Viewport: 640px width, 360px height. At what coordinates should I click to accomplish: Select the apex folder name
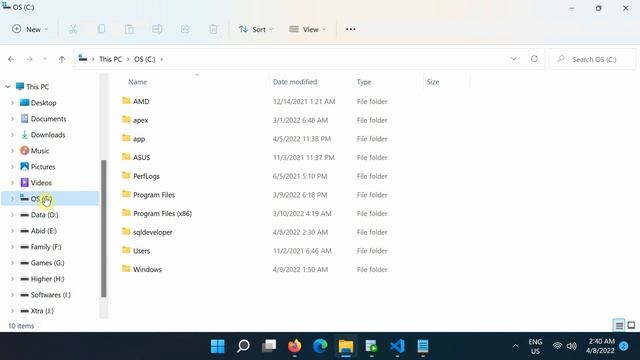pyautogui.click(x=140, y=120)
